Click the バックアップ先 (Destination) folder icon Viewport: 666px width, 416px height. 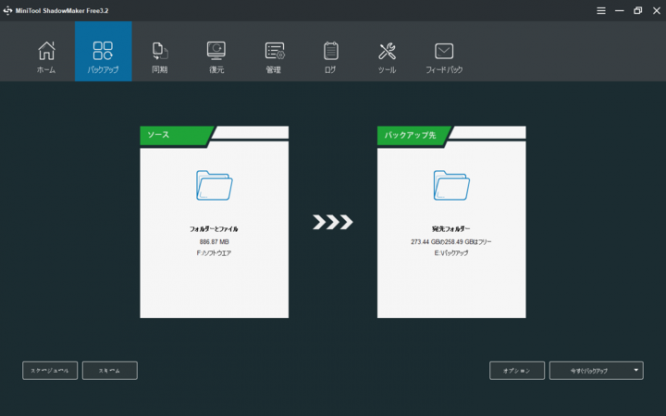pos(451,185)
